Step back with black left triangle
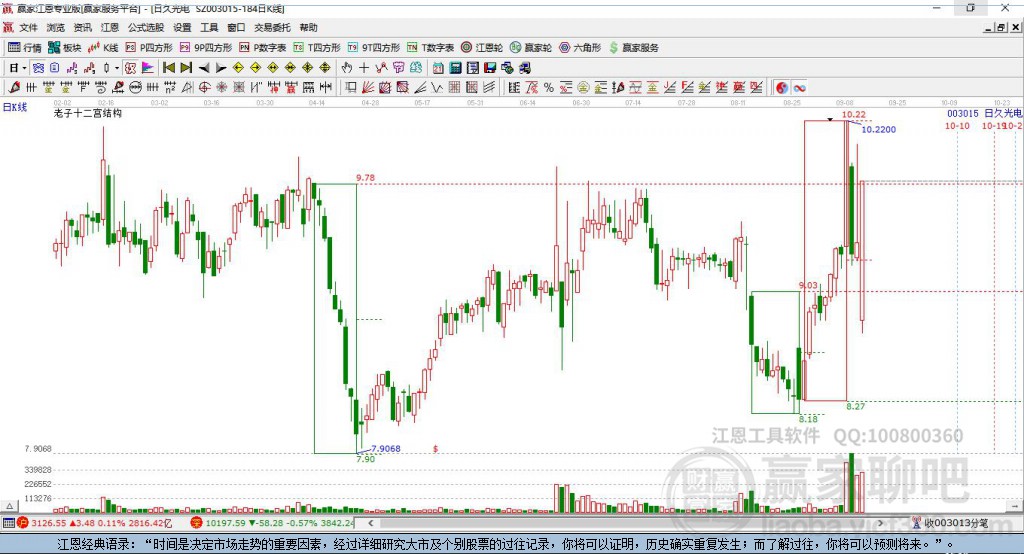The width and height of the screenshot is (1024, 554). pos(204,68)
